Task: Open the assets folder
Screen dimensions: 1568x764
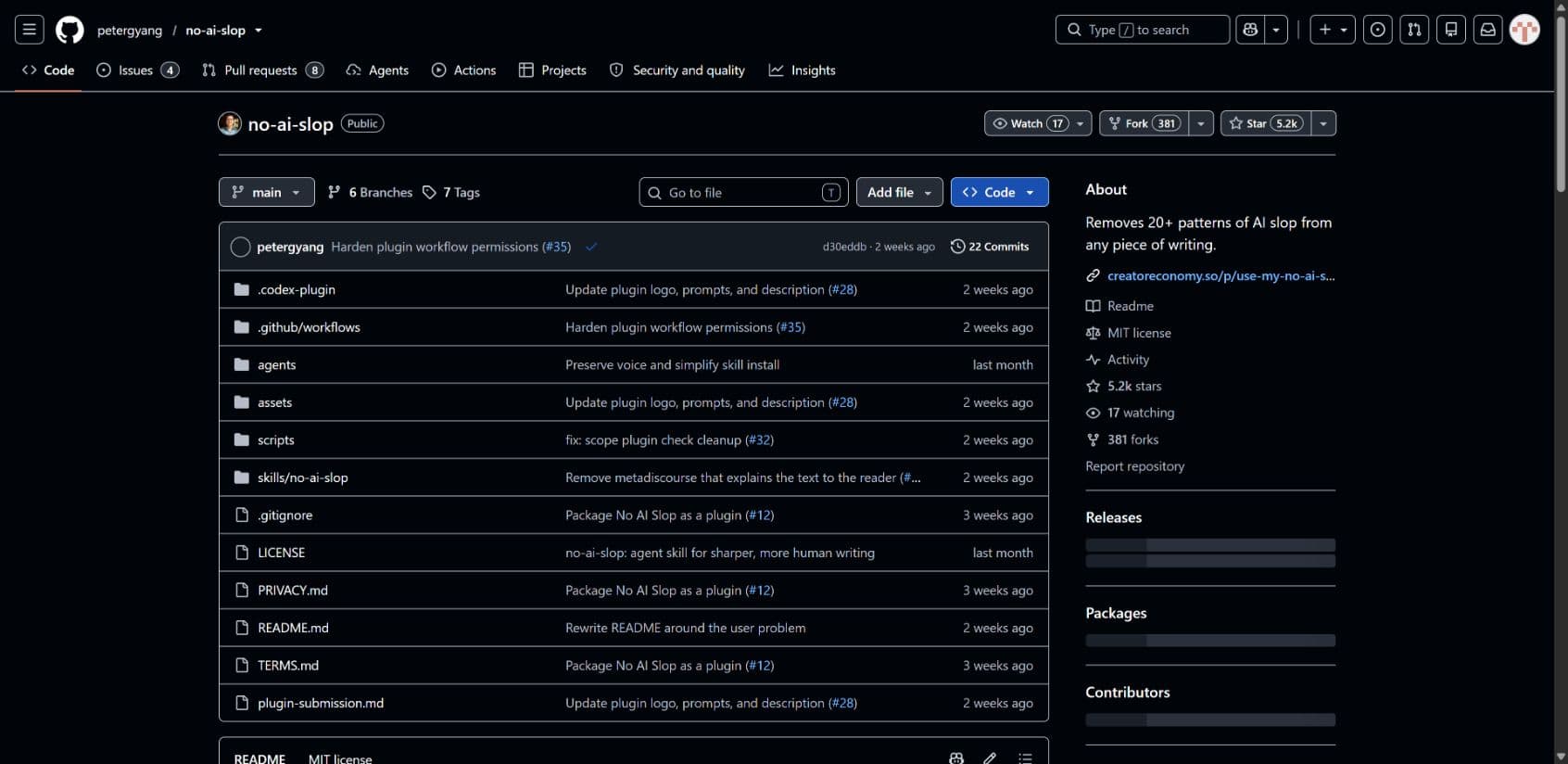Action: point(274,402)
